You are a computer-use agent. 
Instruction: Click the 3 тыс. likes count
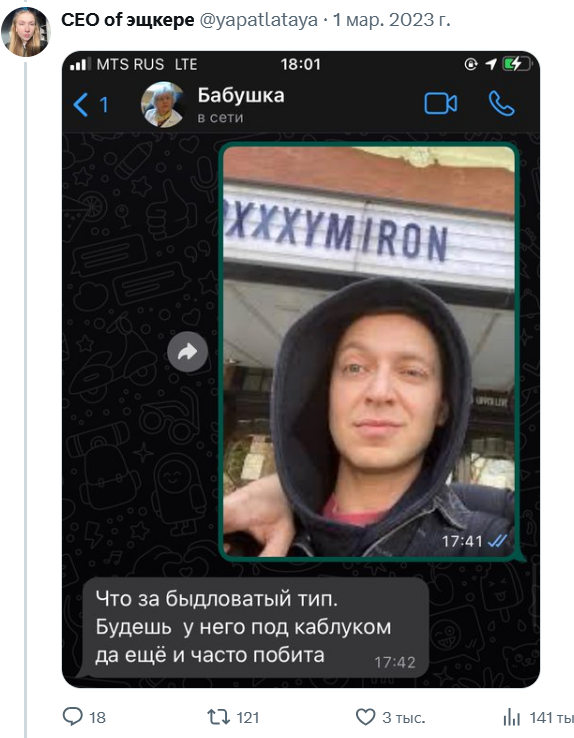(x=404, y=717)
